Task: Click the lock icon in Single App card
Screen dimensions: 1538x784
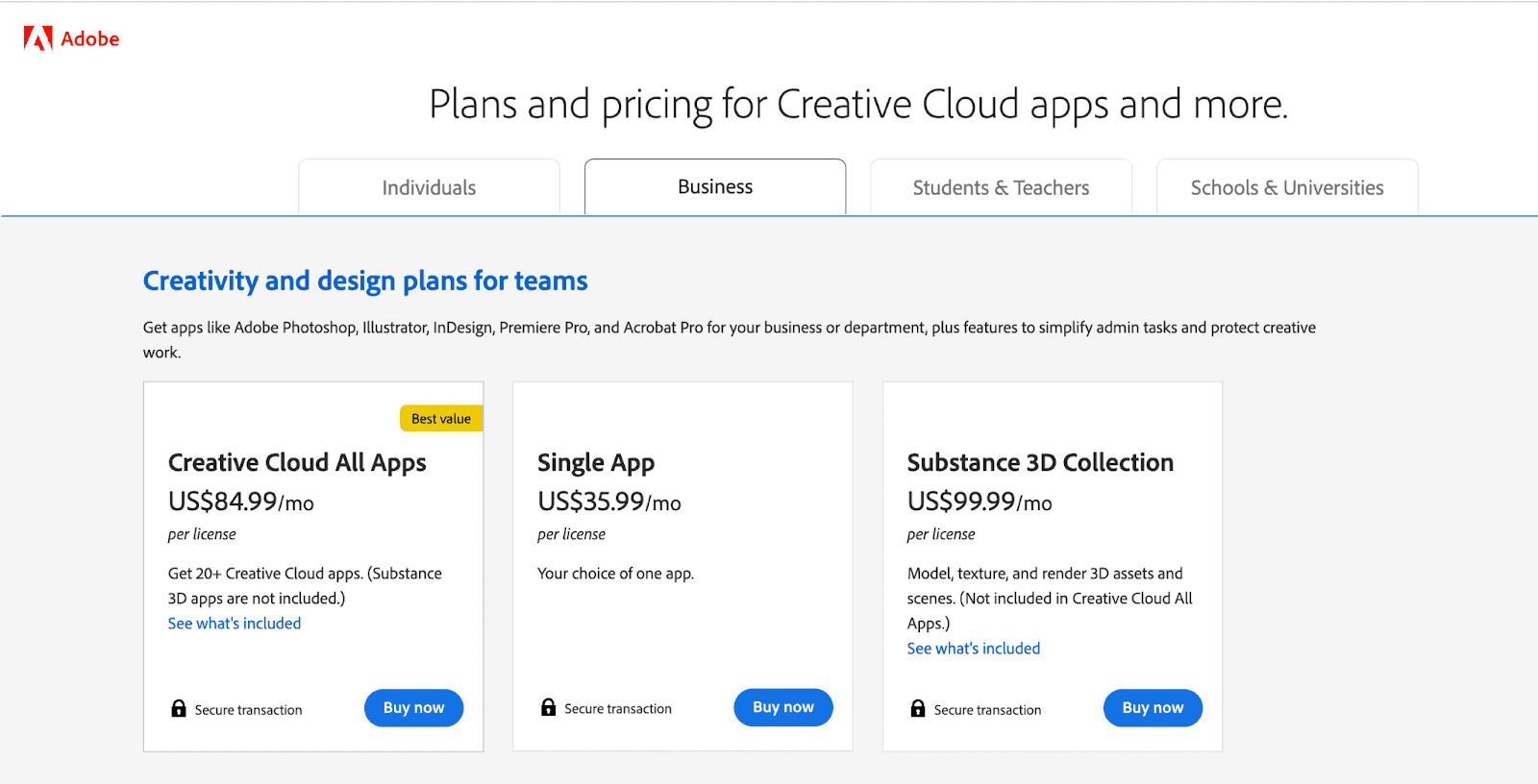Action: [x=549, y=708]
